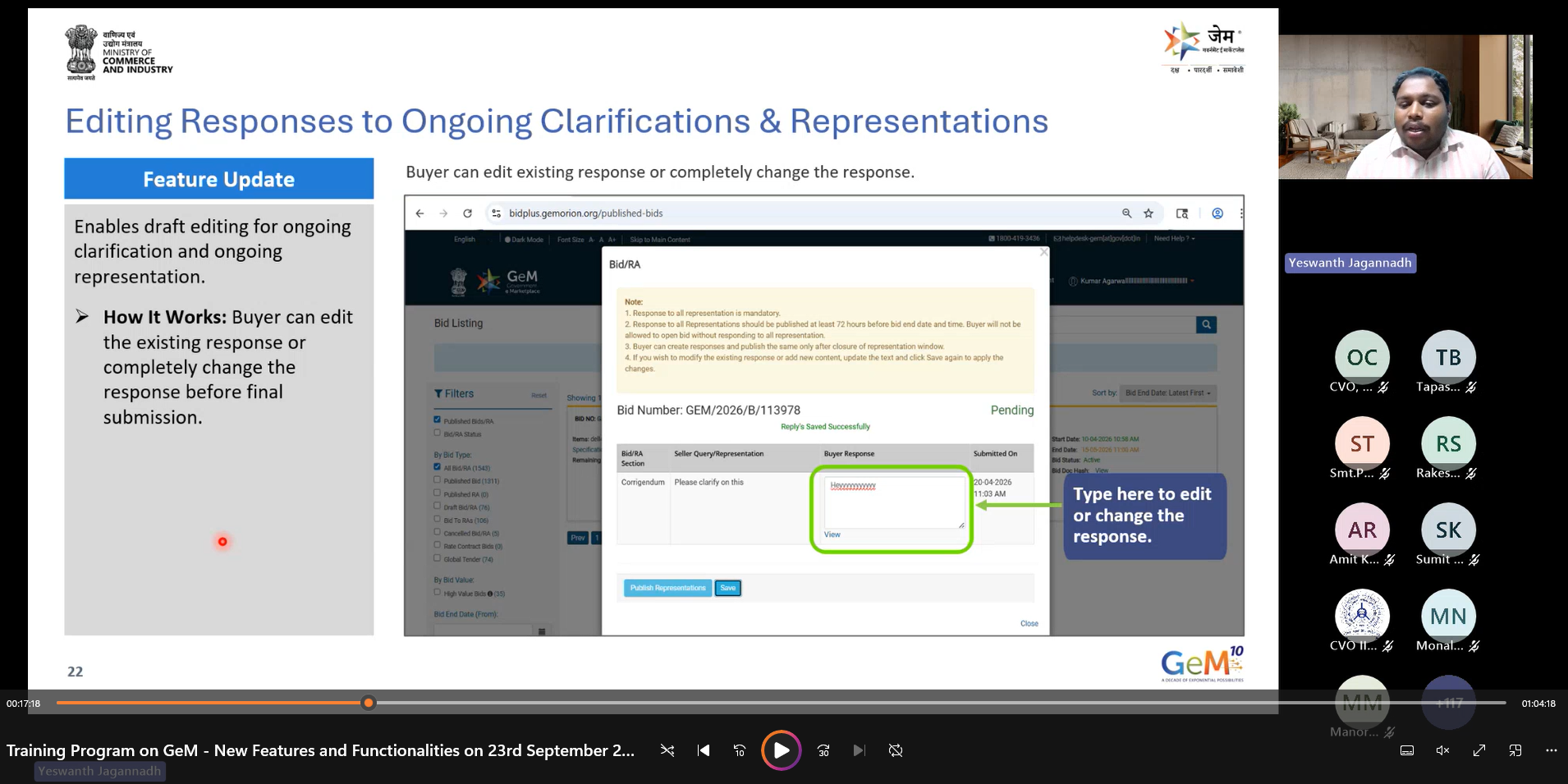The height and width of the screenshot is (784, 1568).
Task: Click the blue search button on Bid Listing
Action: 1206,324
